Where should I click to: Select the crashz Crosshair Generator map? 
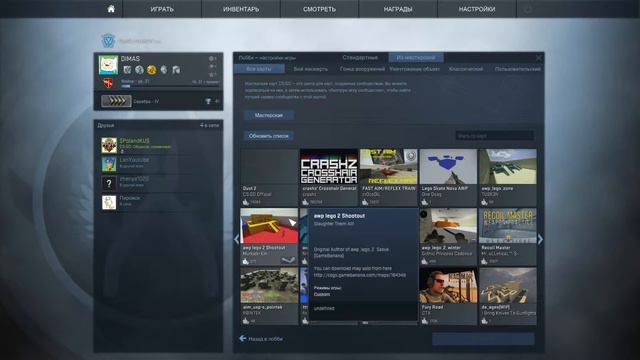pyautogui.click(x=329, y=178)
